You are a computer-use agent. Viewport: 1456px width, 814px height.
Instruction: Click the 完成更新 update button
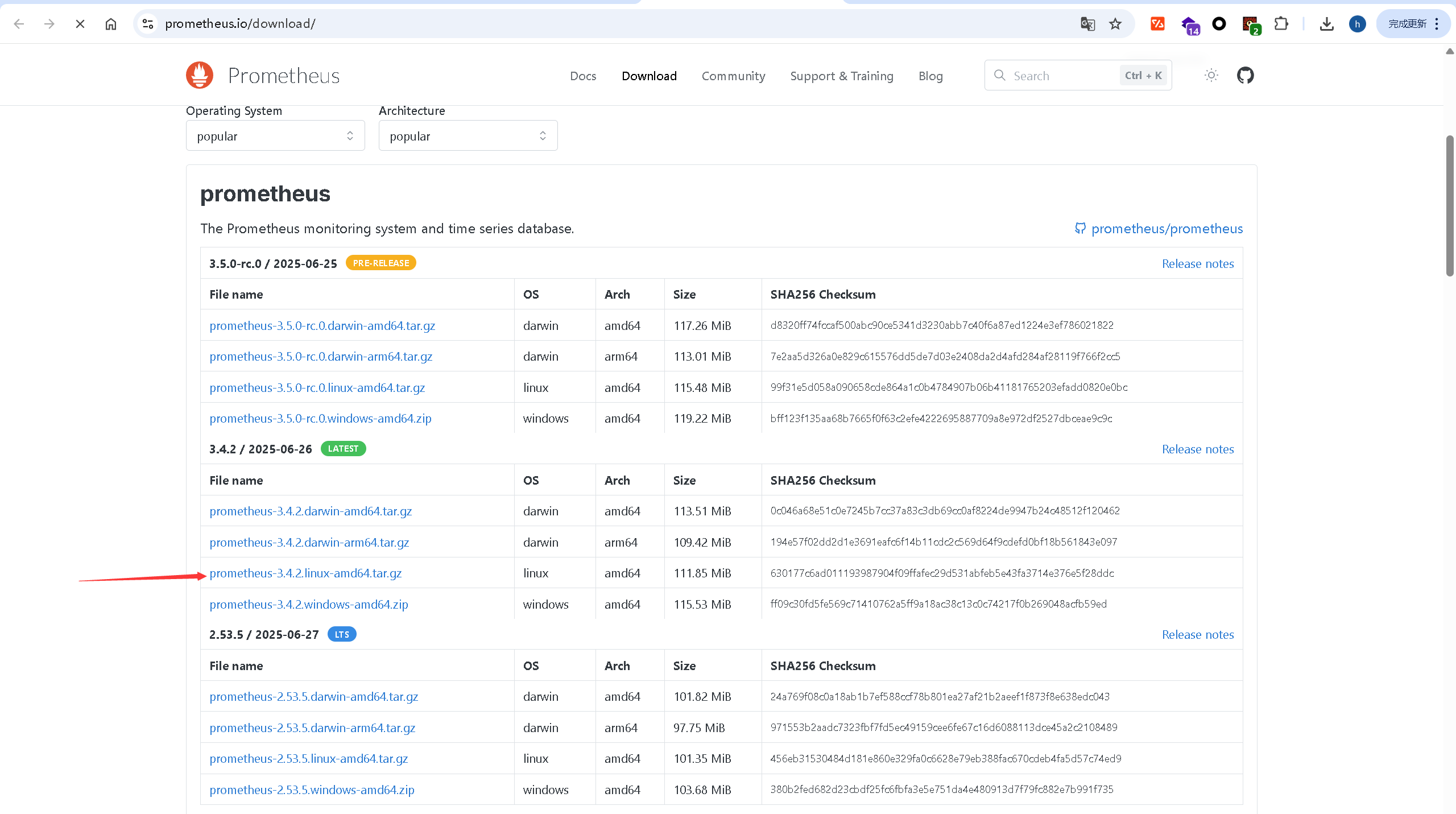click(x=1412, y=24)
